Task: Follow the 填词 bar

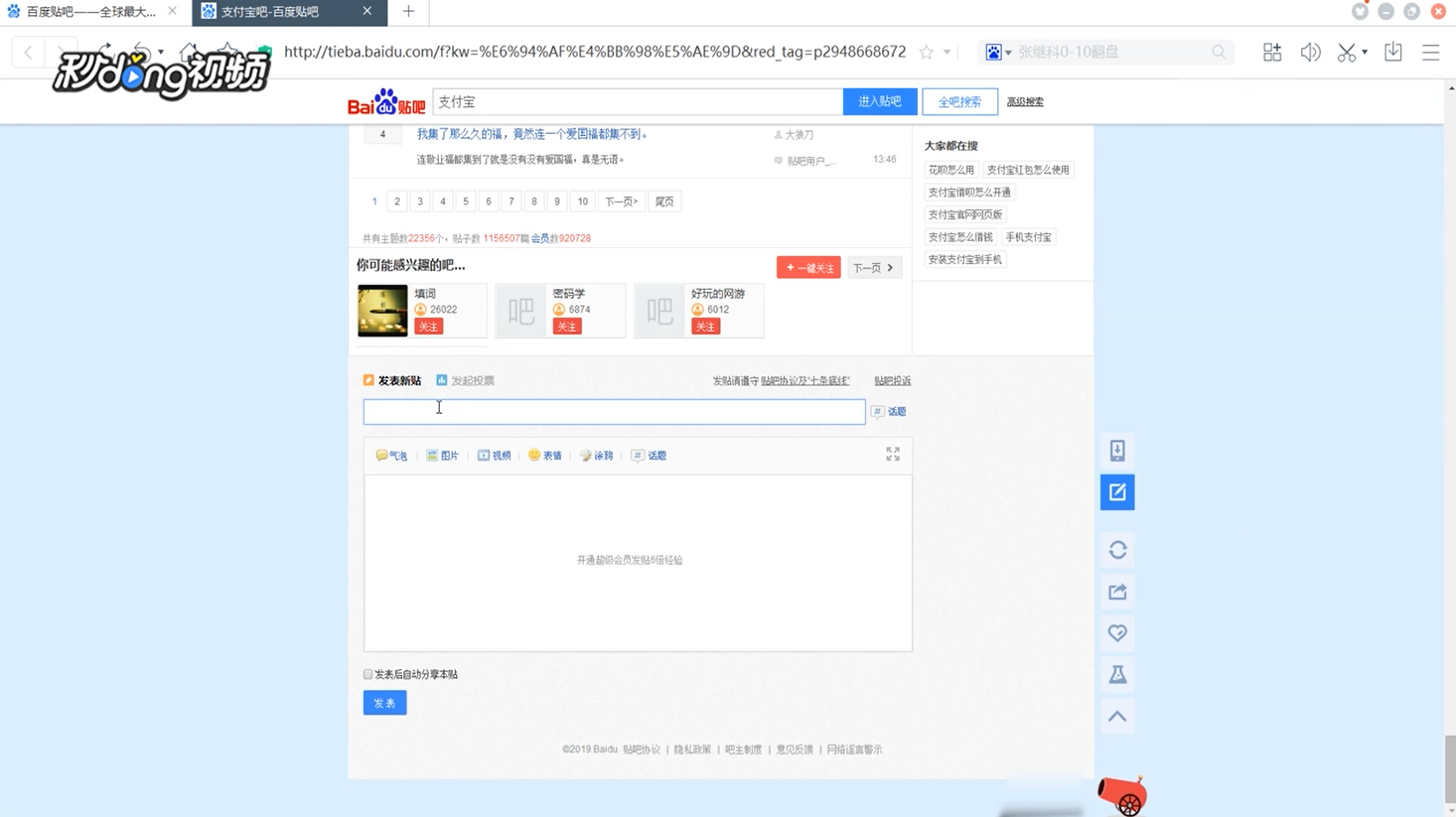Action: pos(429,327)
